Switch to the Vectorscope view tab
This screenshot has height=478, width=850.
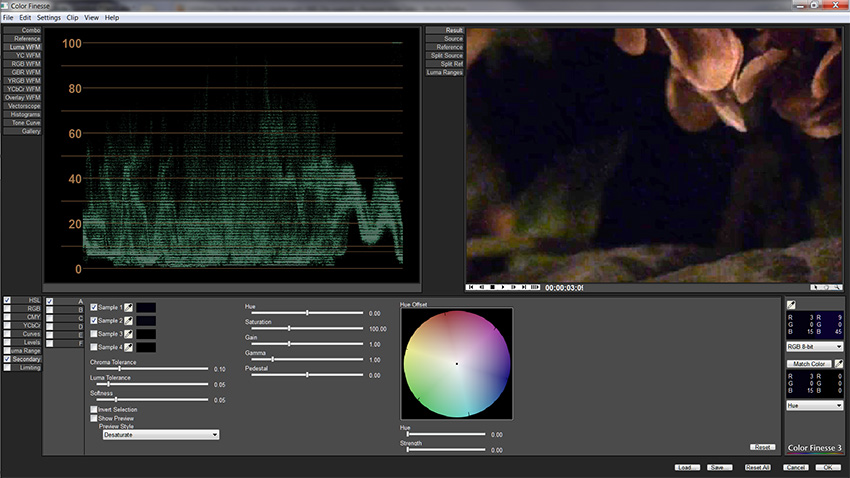[22, 105]
